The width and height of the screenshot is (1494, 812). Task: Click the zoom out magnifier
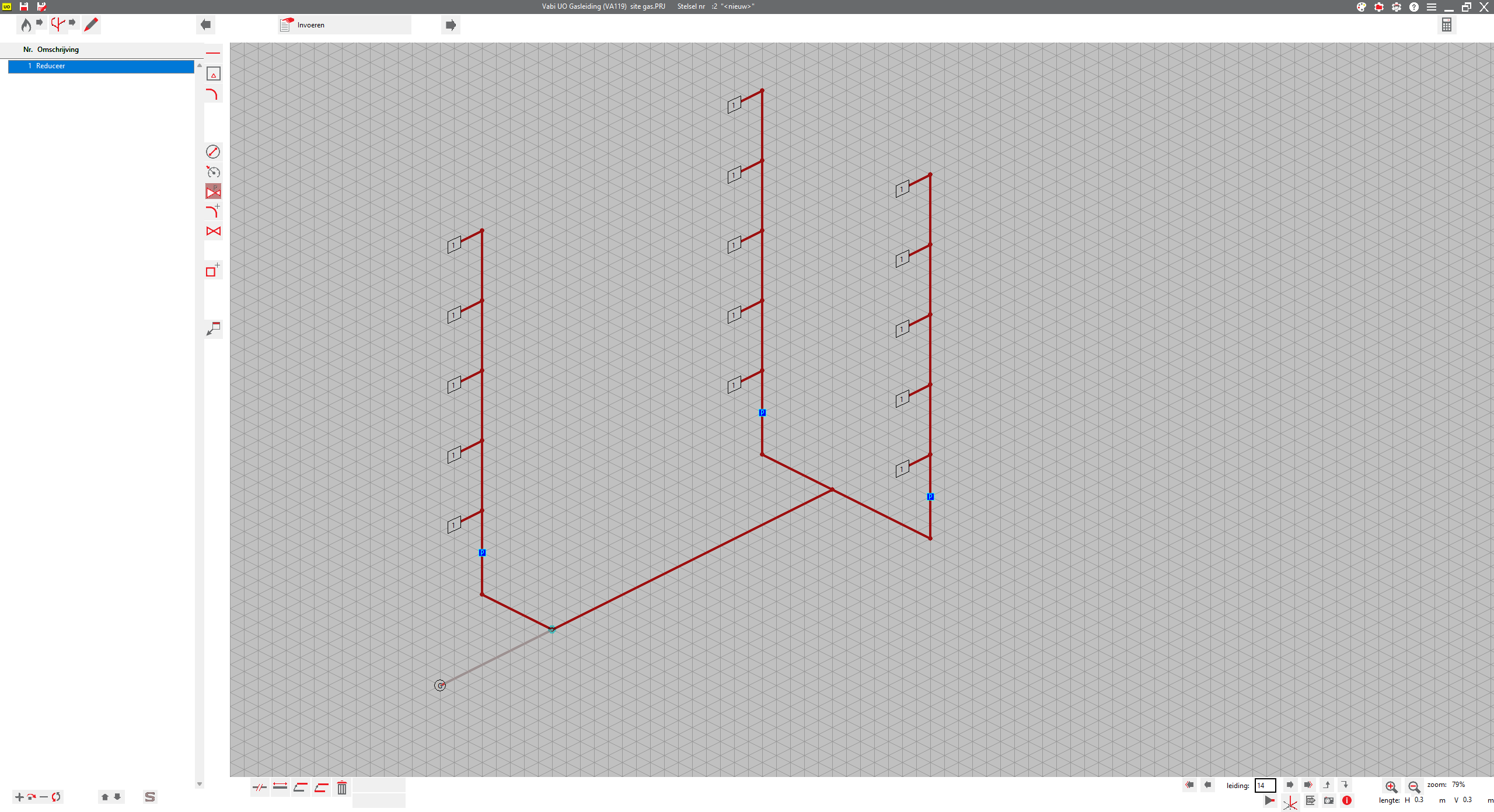(1413, 786)
